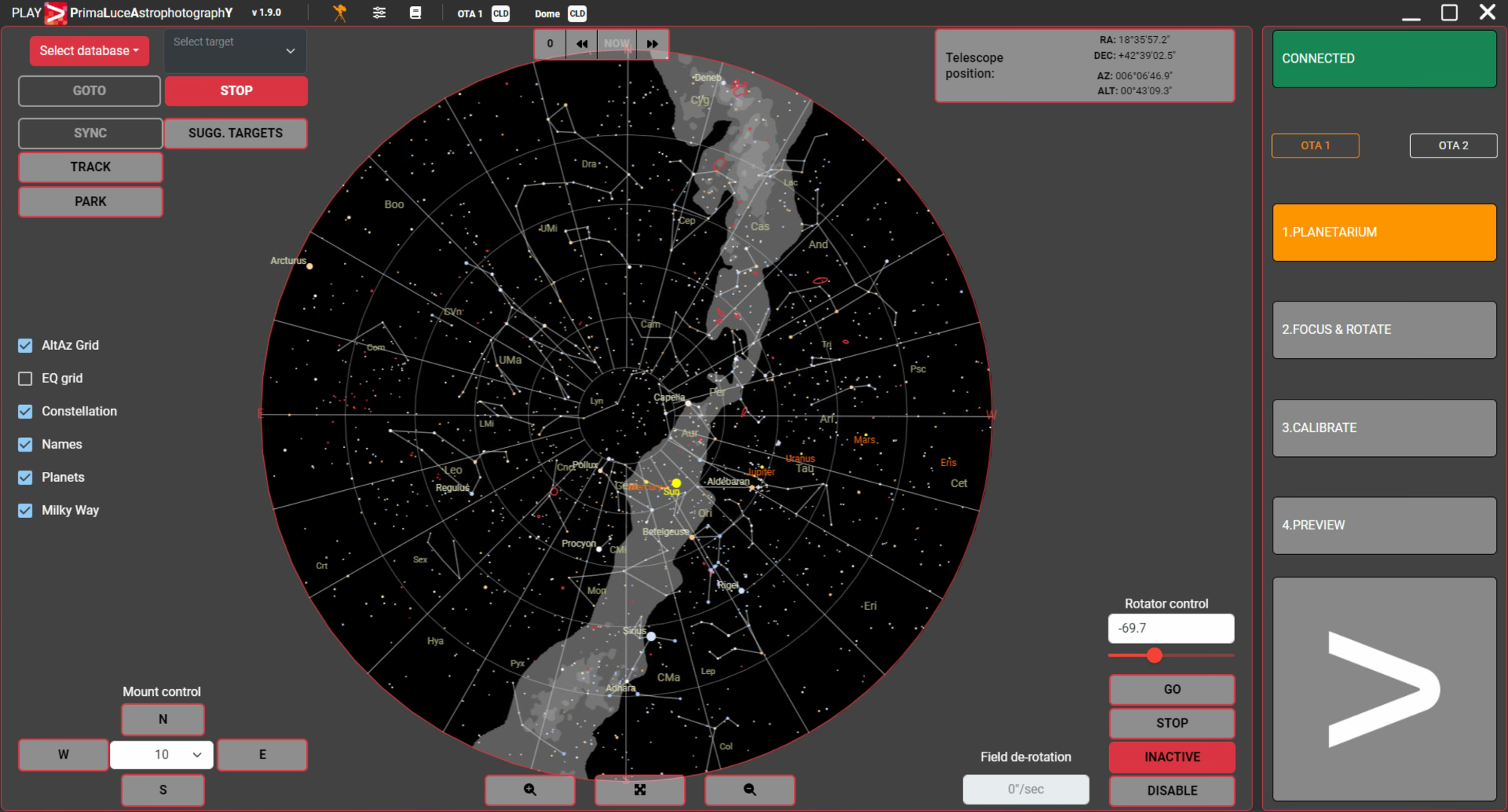Viewport: 1508px width, 812px height.
Task: Open the 2.FOCUS & ROTATE section
Action: click(x=1384, y=329)
